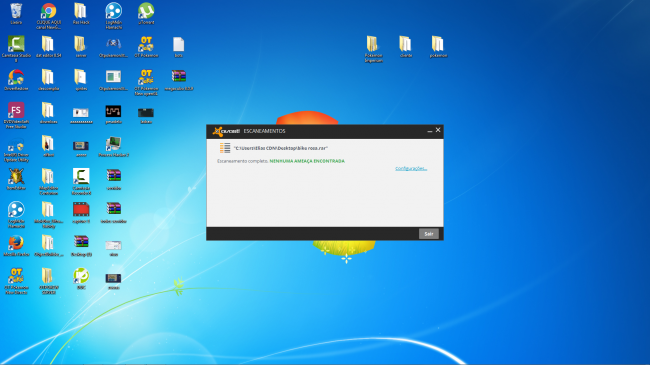Select the sprites folder
The width and height of the screenshot is (650, 365).
click(81, 80)
